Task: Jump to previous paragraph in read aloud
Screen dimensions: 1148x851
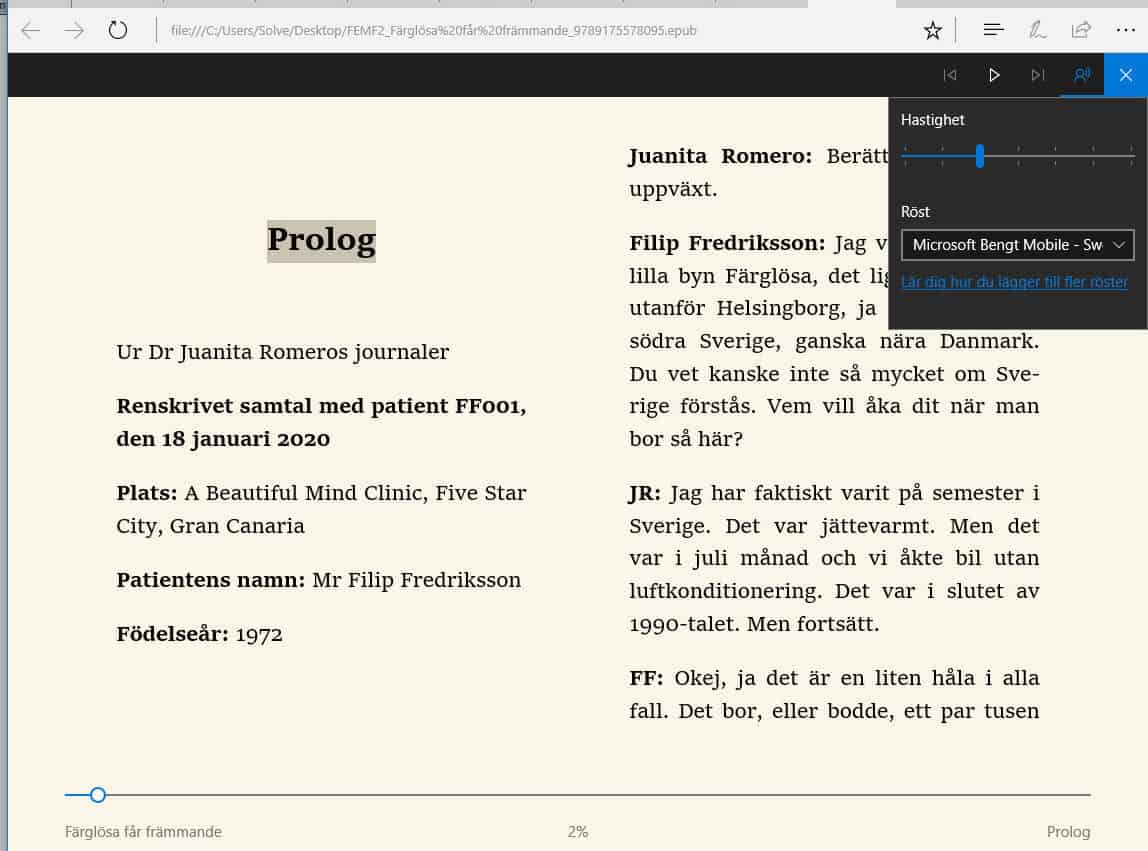Action: click(x=950, y=75)
